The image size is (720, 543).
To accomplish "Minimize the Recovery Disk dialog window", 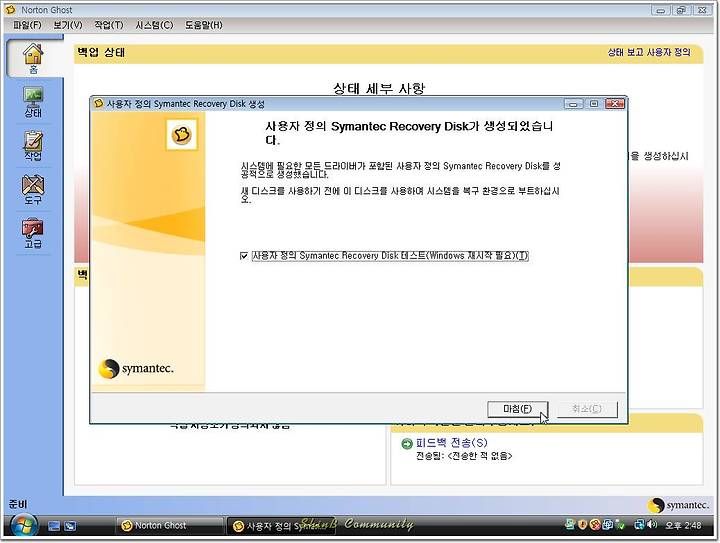I will (x=574, y=104).
